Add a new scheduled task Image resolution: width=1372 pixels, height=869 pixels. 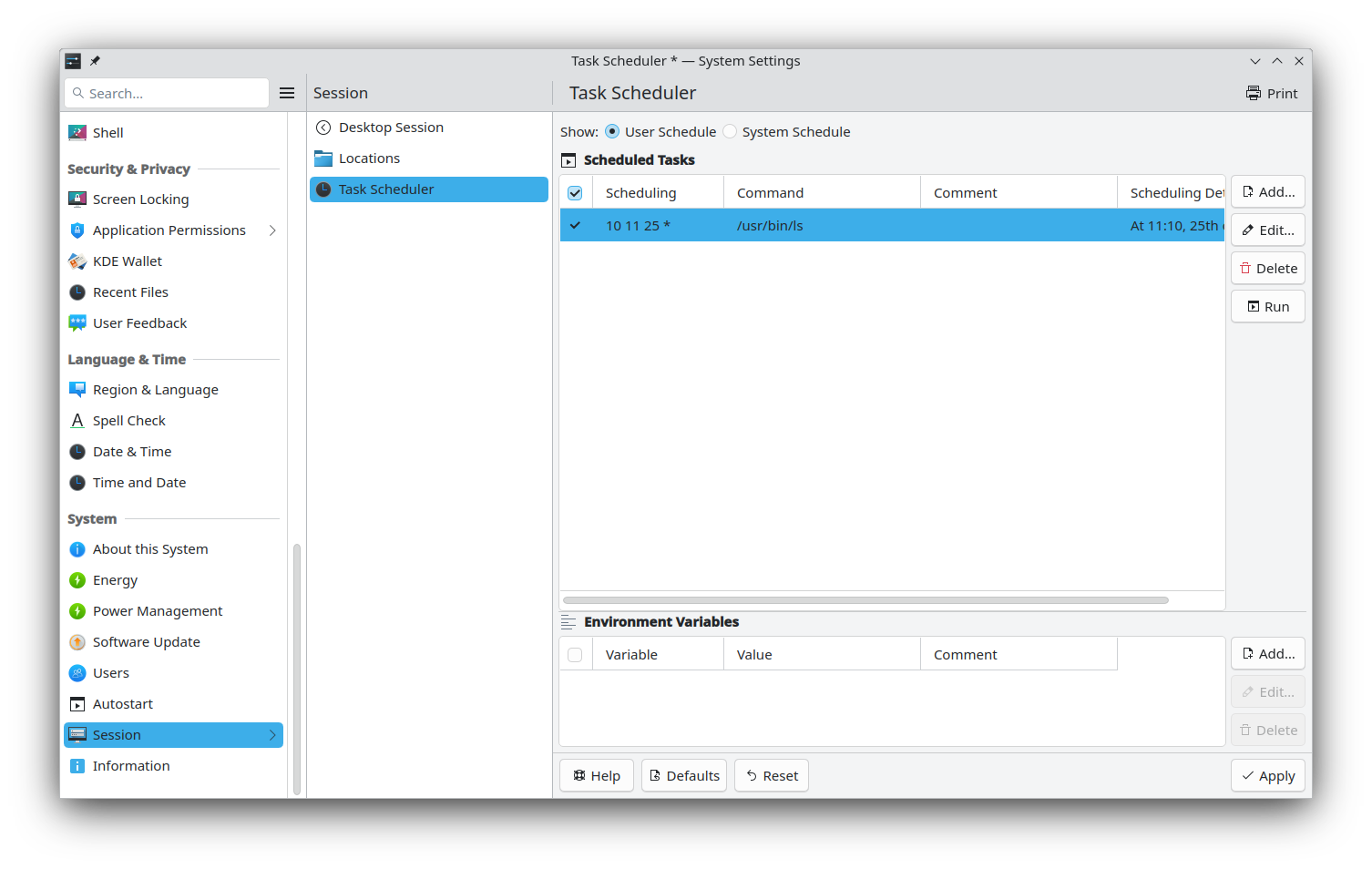pos(1268,192)
